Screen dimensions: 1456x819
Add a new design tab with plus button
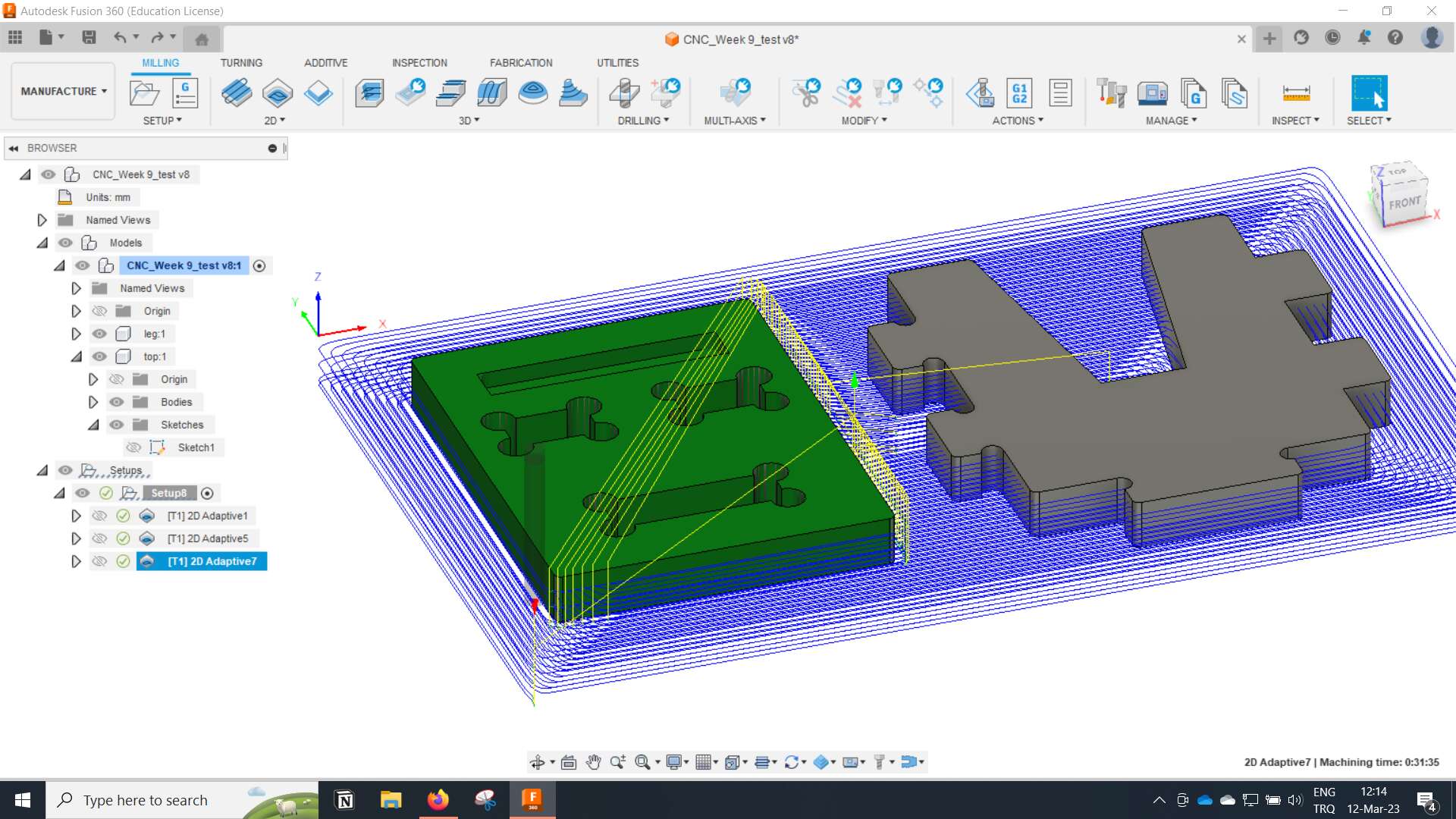point(1269,39)
